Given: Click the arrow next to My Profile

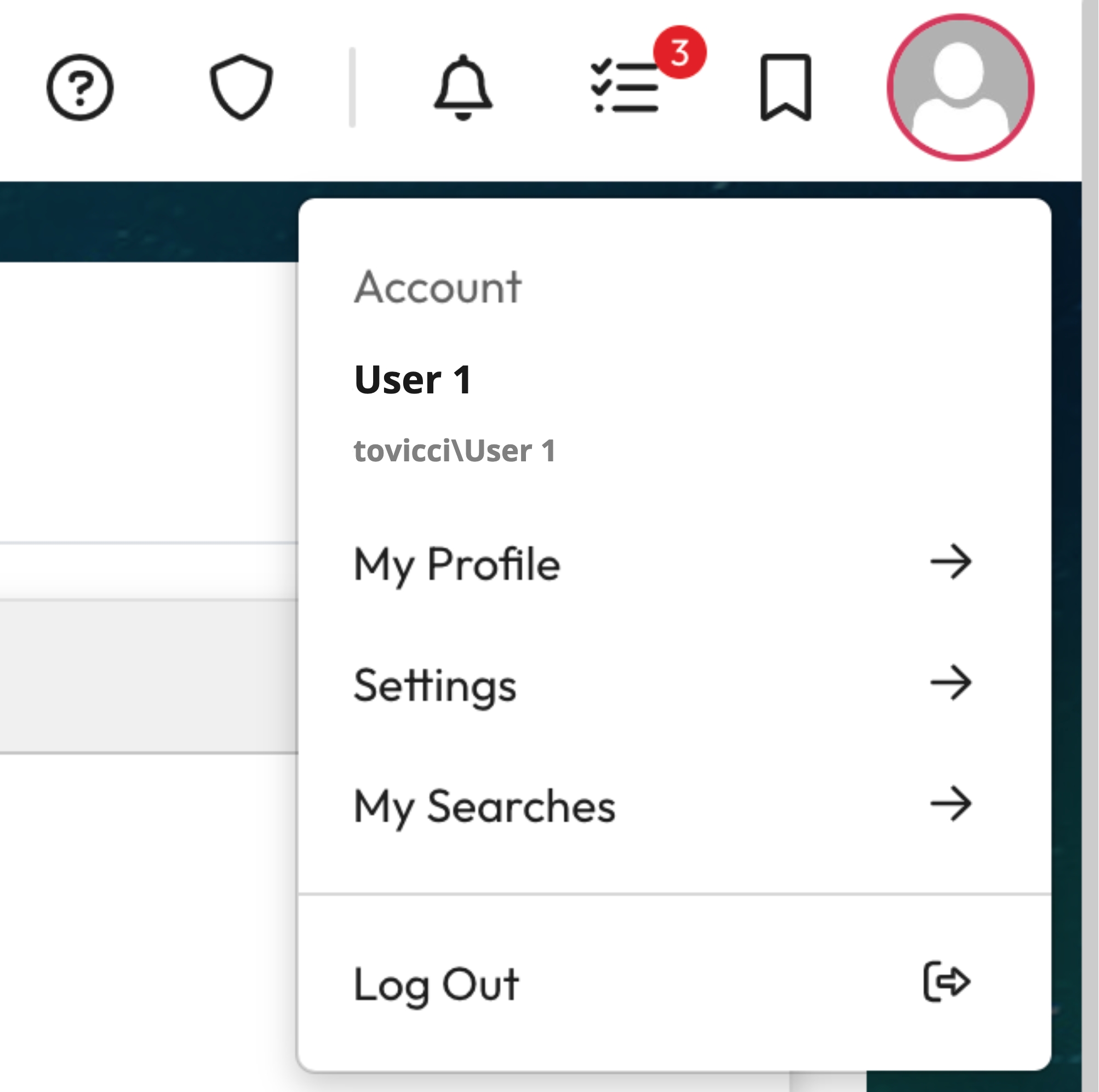Looking at the screenshot, I should click(x=951, y=562).
